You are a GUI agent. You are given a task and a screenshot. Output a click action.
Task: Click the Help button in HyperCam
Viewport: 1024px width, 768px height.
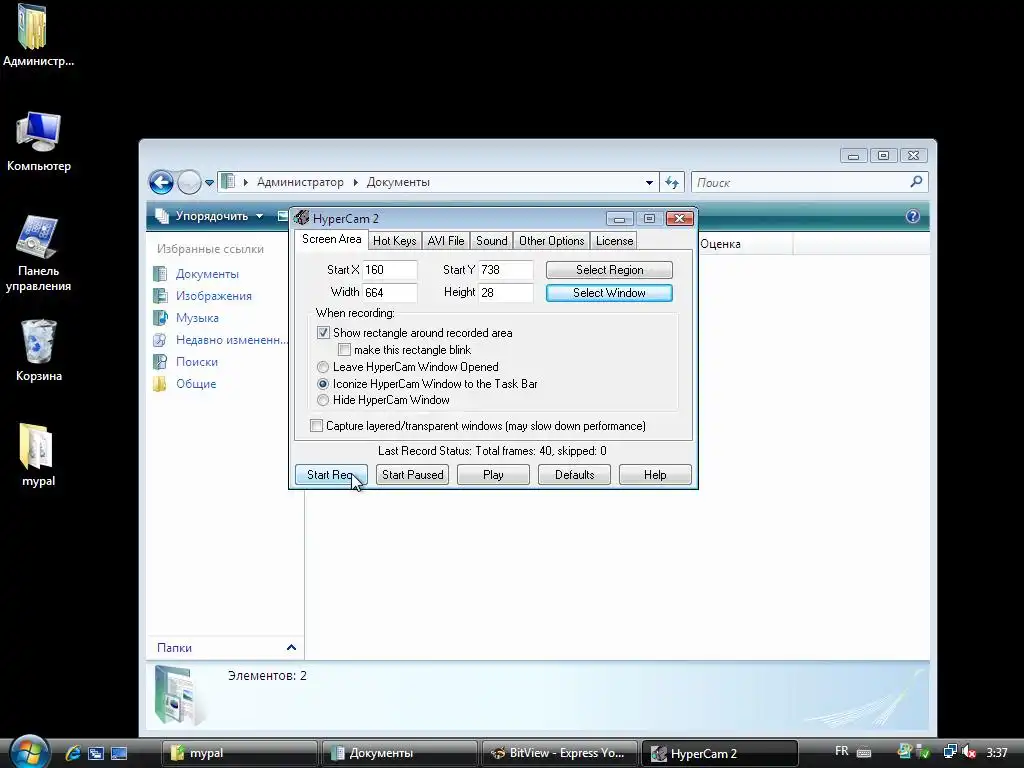(655, 475)
